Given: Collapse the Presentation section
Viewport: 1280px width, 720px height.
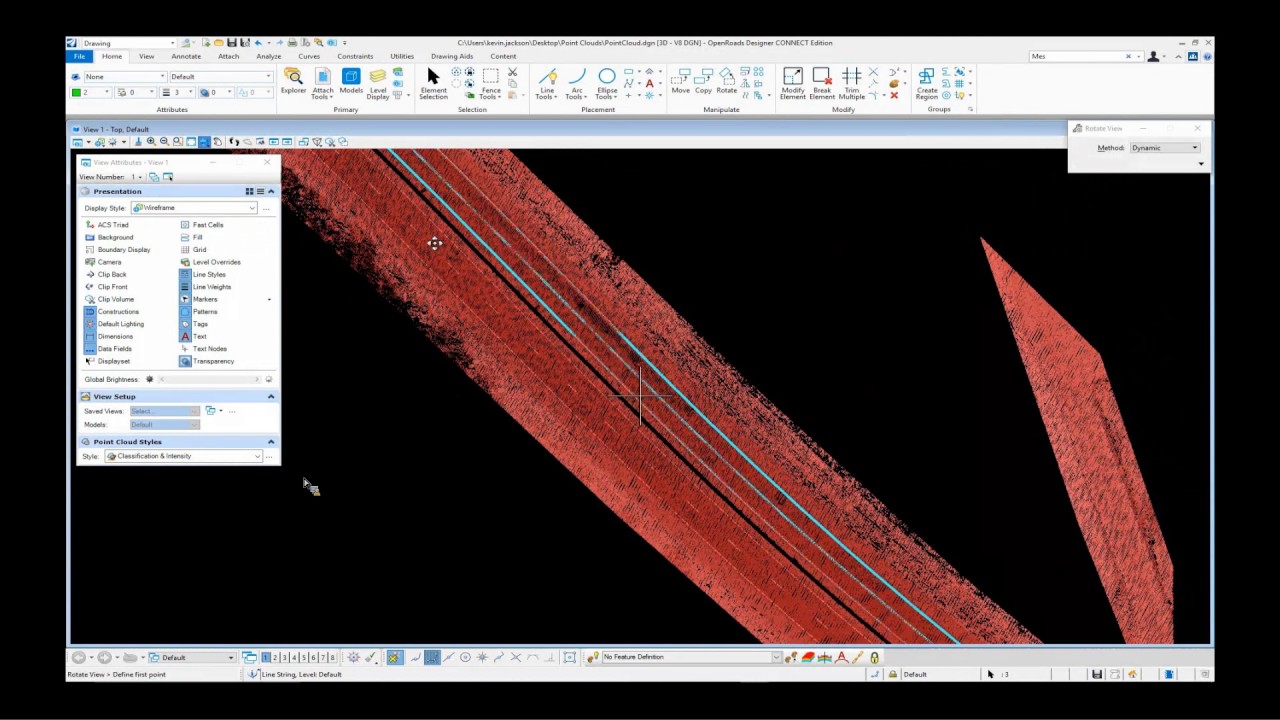Looking at the screenshot, I should (271, 191).
